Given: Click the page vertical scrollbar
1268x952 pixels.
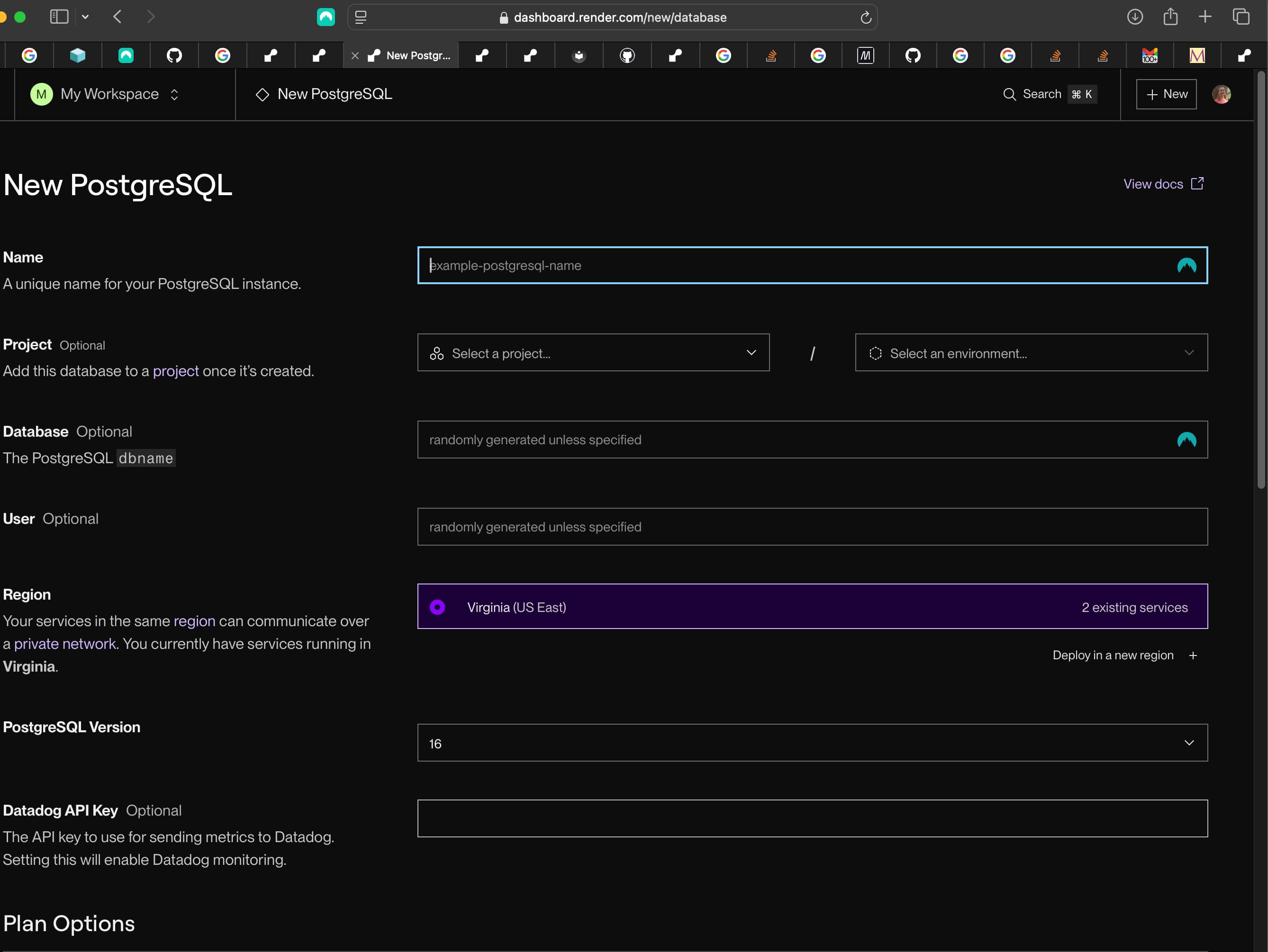Looking at the screenshot, I should click(1260, 281).
